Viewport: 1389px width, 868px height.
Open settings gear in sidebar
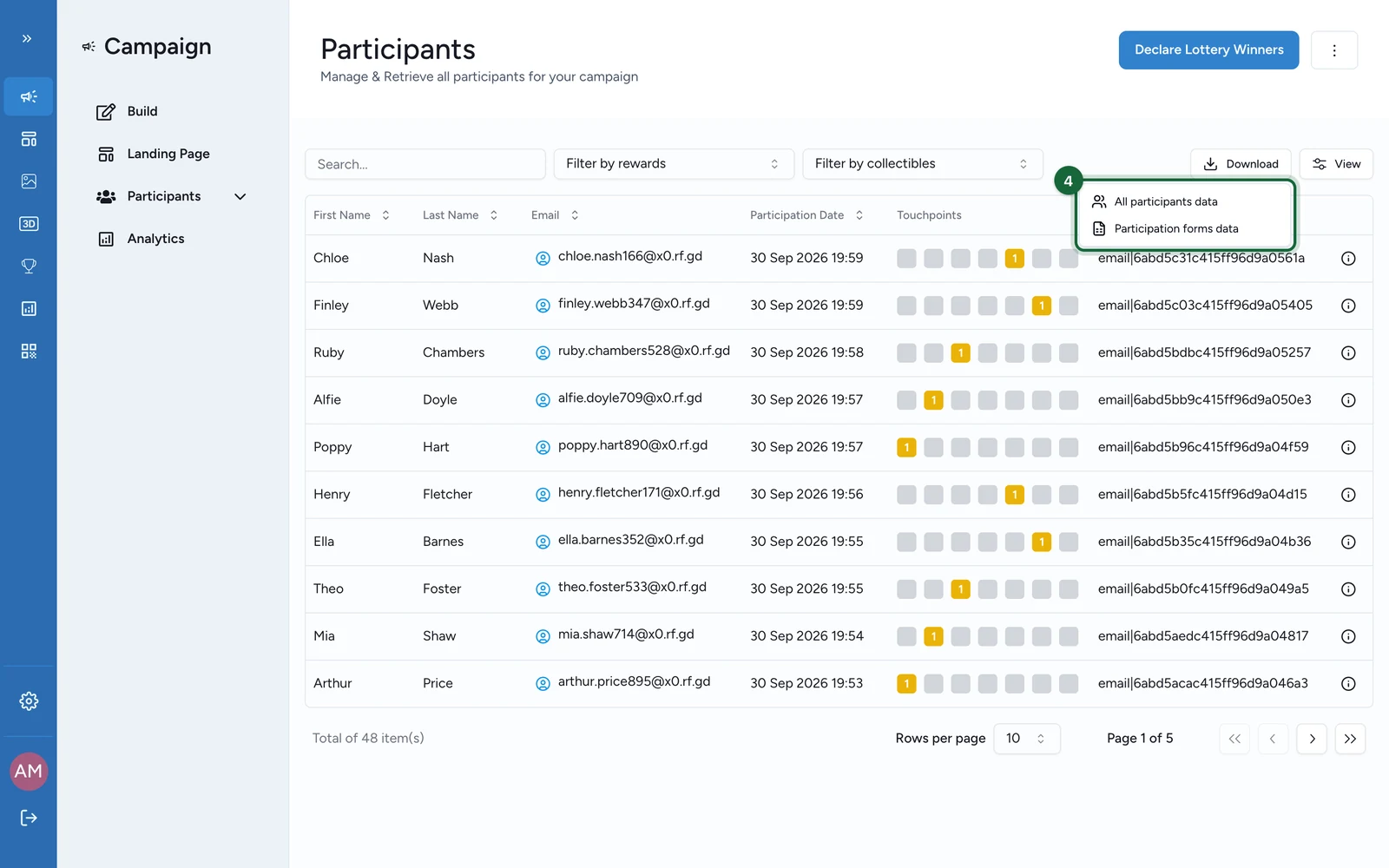(29, 701)
